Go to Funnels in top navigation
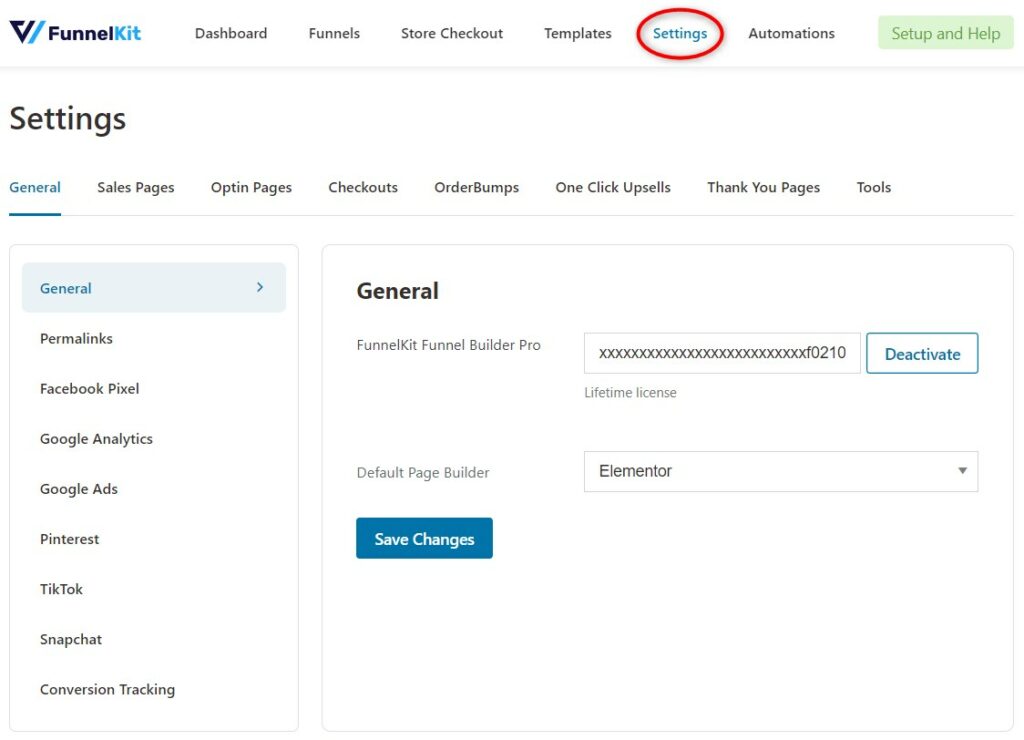1024x740 pixels. click(x=334, y=33)
